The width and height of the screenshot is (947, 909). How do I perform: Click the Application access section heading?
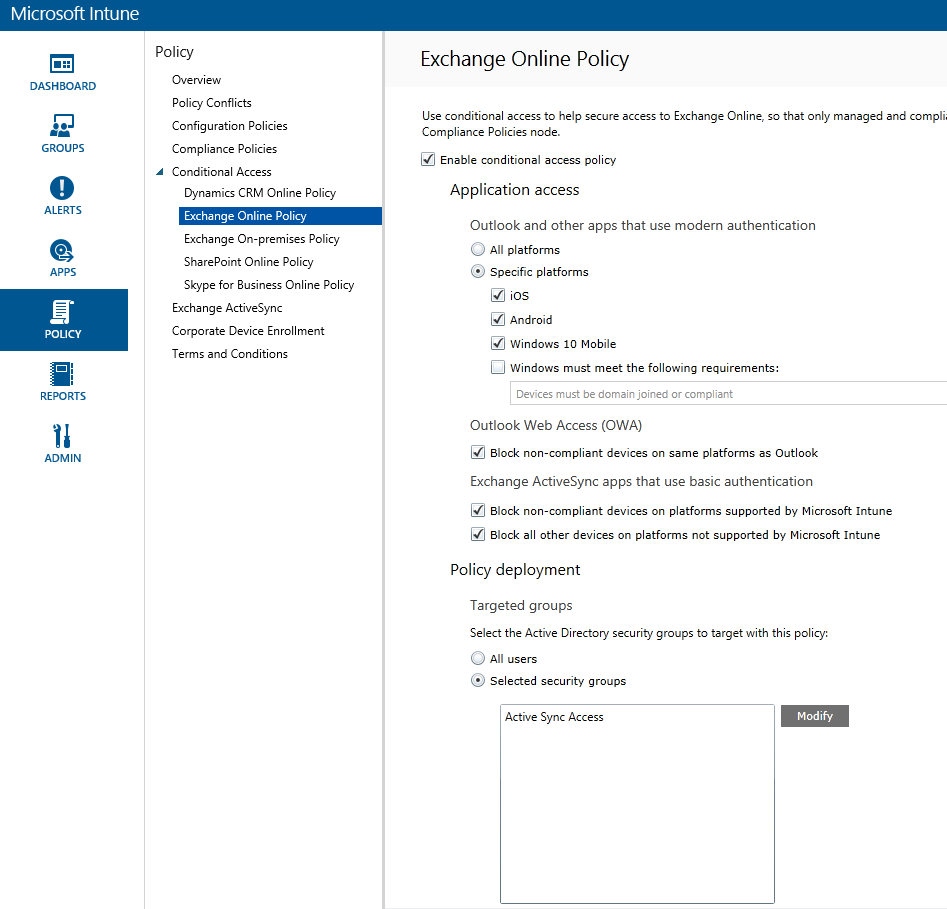[x=515, y=190]
